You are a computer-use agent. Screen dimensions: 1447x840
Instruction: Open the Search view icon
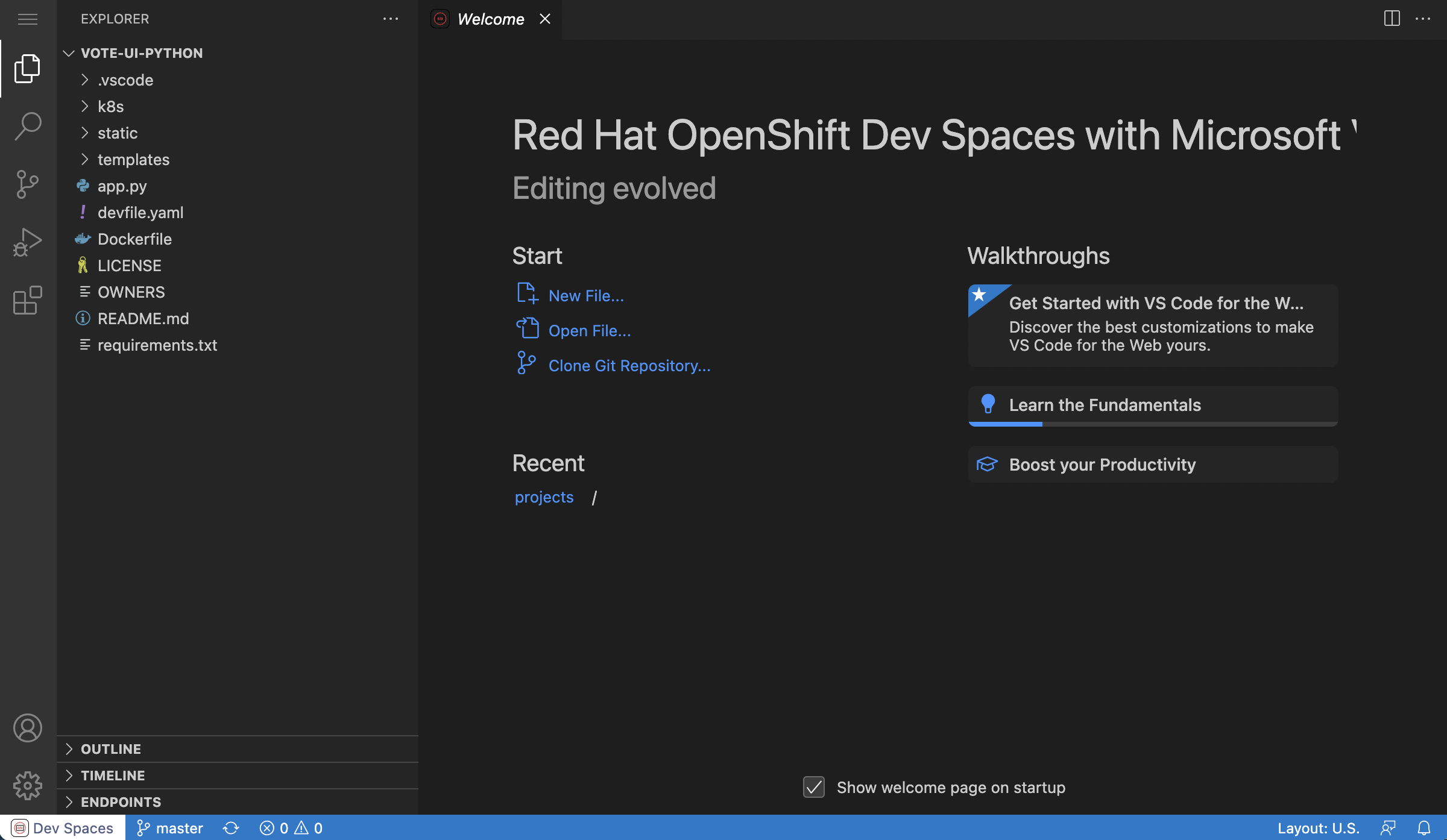(x=28, y=126)
